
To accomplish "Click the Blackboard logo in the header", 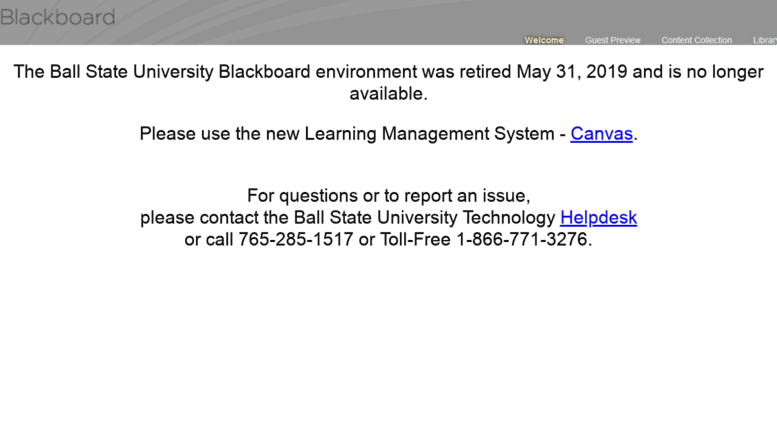I will tap(57, 17).
